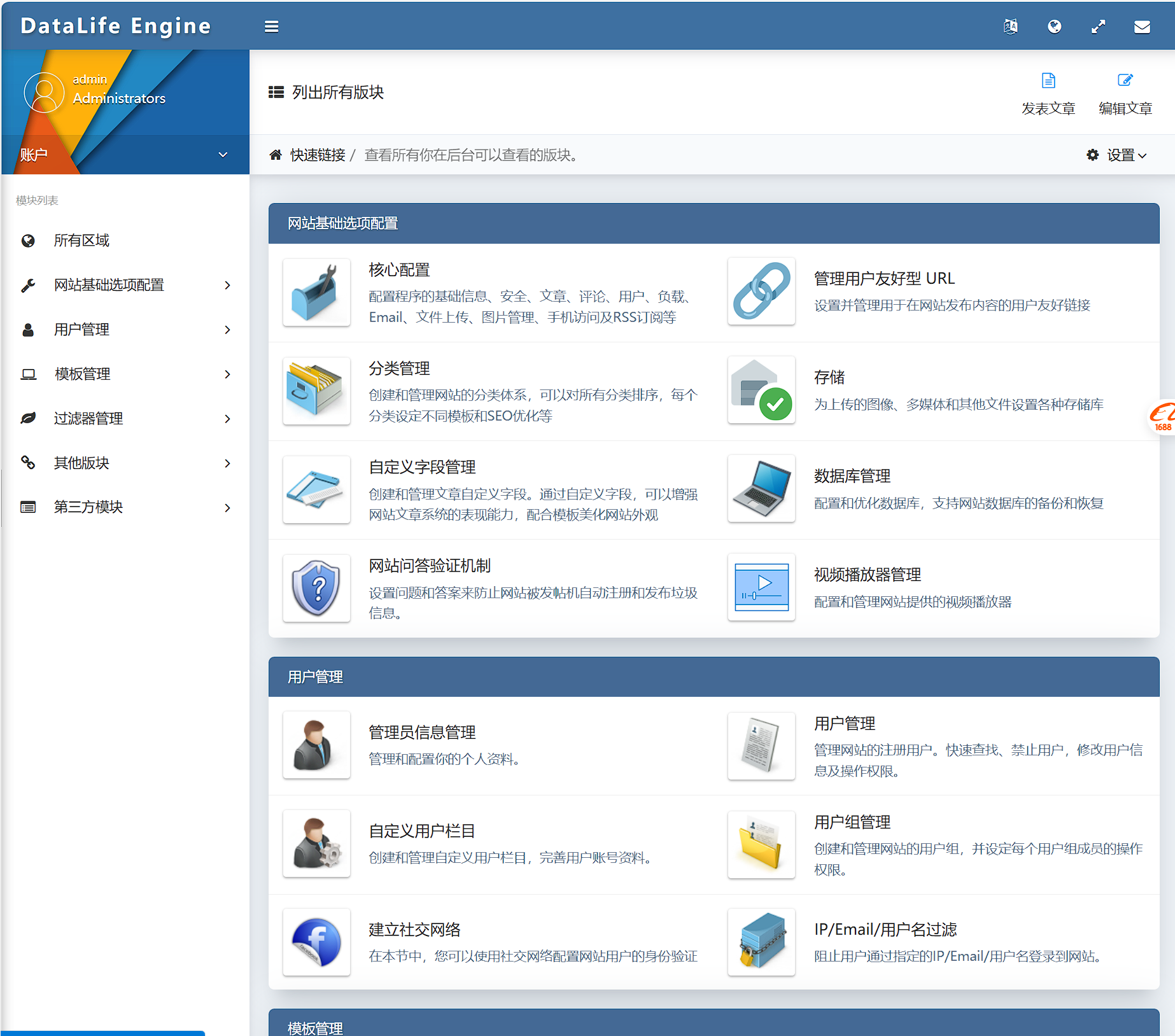Viewport: 1175px width, 1036px height.
Task: Toggle the sidebar with the hamburger icon
Action: 271,26
